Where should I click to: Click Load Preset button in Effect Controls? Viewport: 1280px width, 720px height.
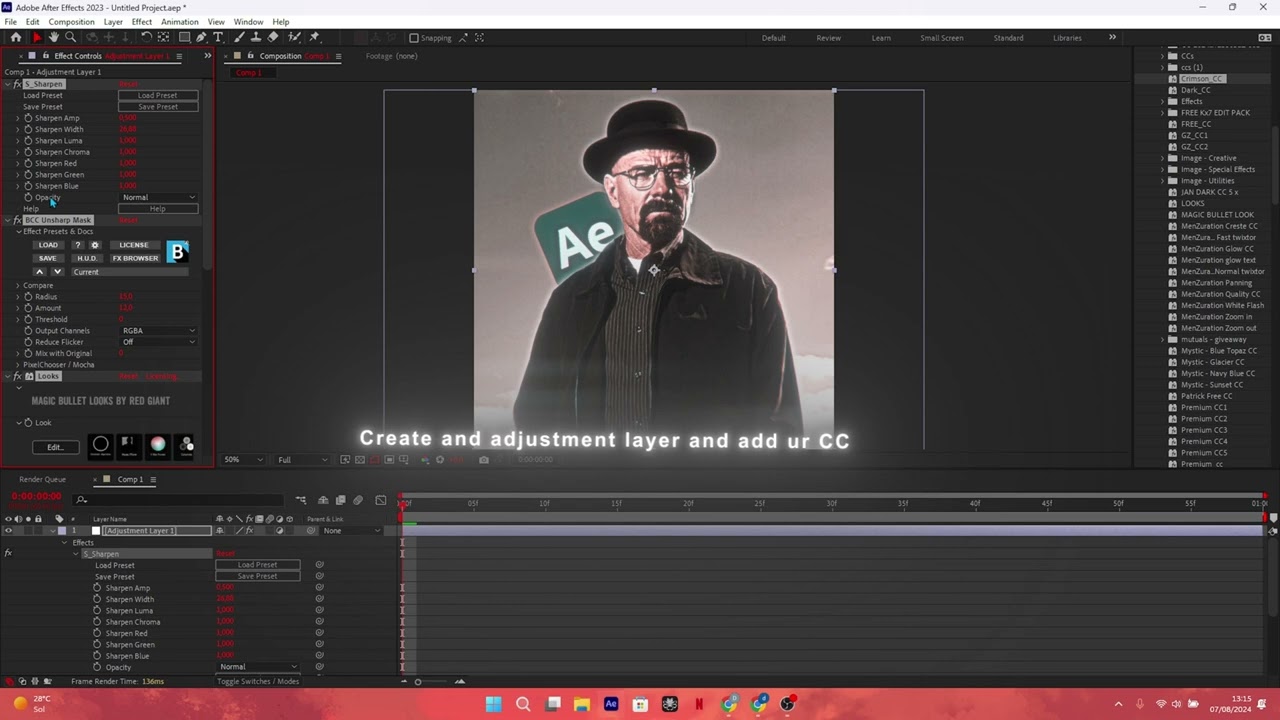coord(158,96)
